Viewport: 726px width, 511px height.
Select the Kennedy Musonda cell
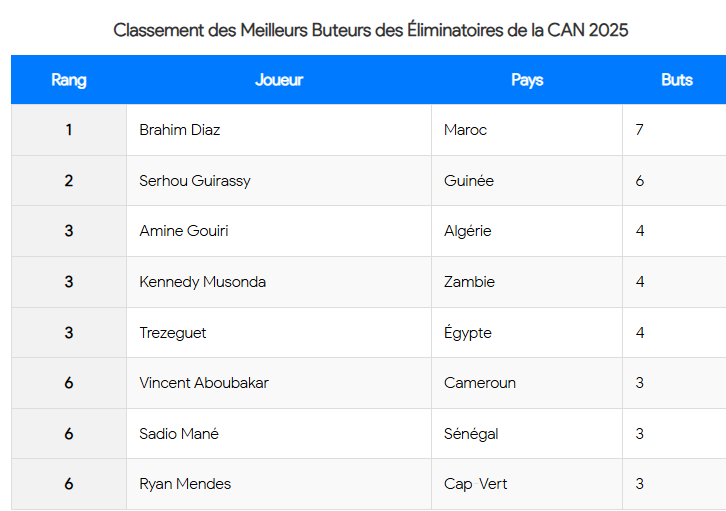pos(203,282)
